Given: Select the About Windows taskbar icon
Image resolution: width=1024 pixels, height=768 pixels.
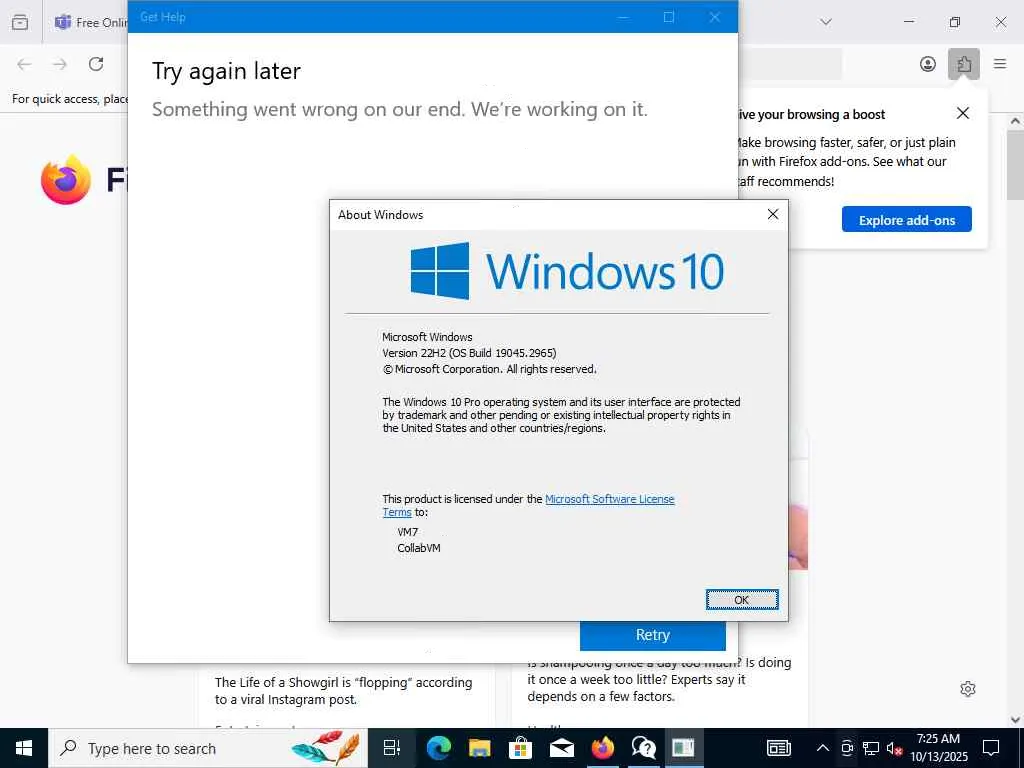Looking at the screenshot, I should pyautogui.click(x=684, y=748).
